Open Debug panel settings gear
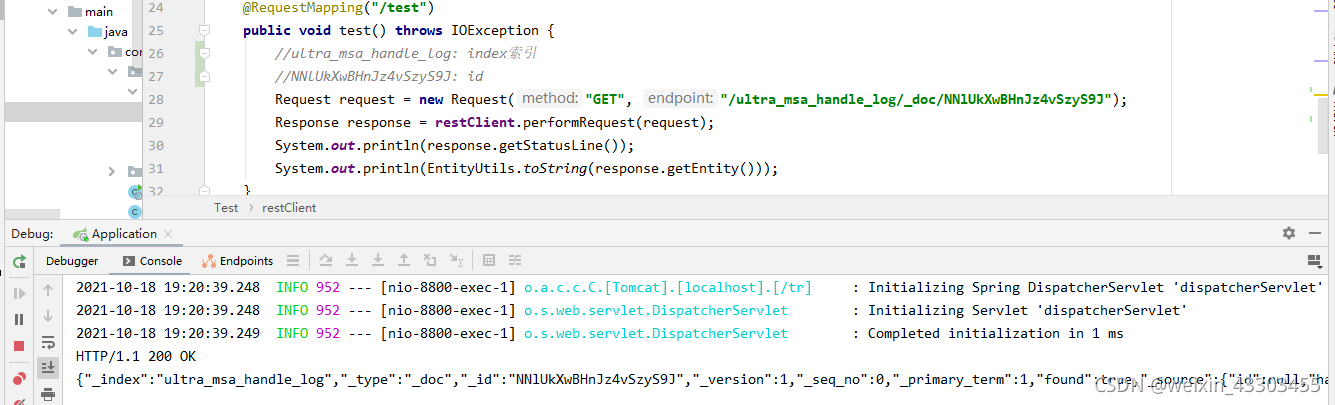This screenshot has height=405, width=1335. [1289, 233]
